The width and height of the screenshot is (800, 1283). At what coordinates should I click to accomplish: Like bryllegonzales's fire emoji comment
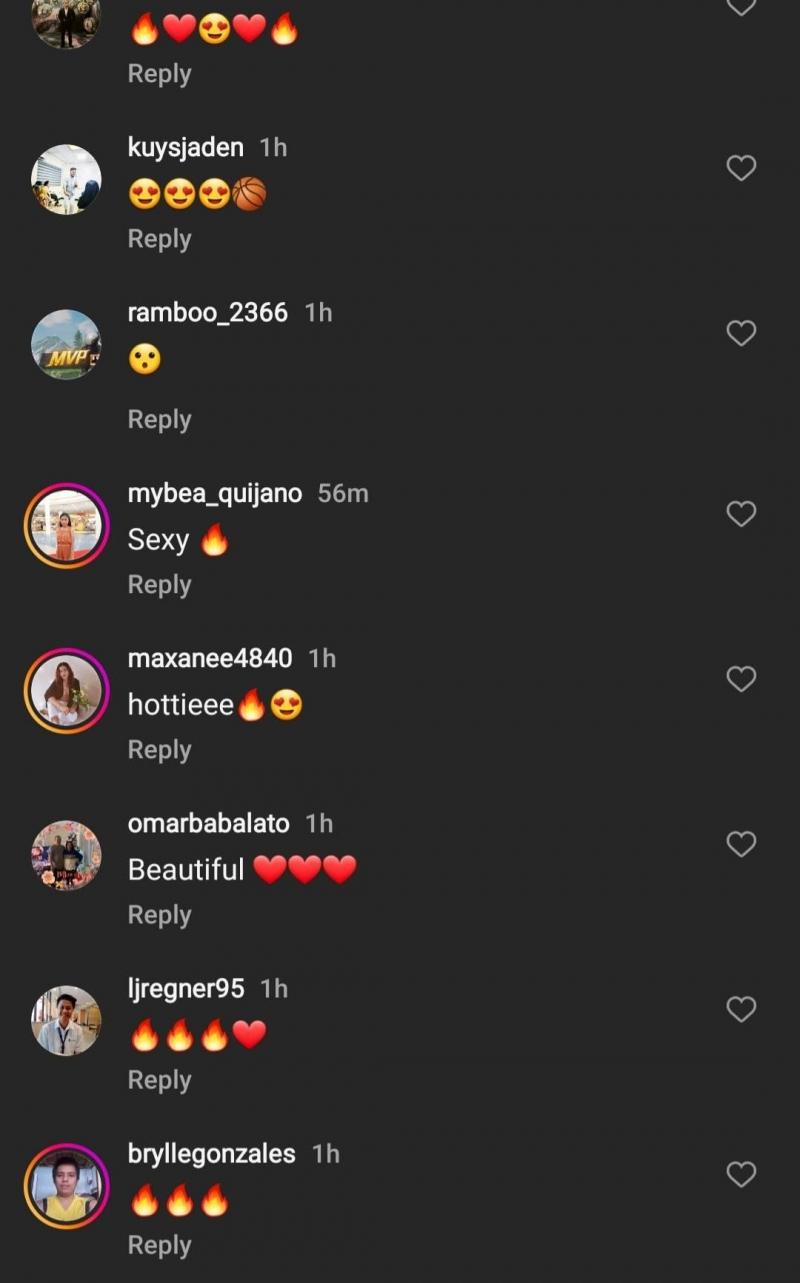point(741,1174)
